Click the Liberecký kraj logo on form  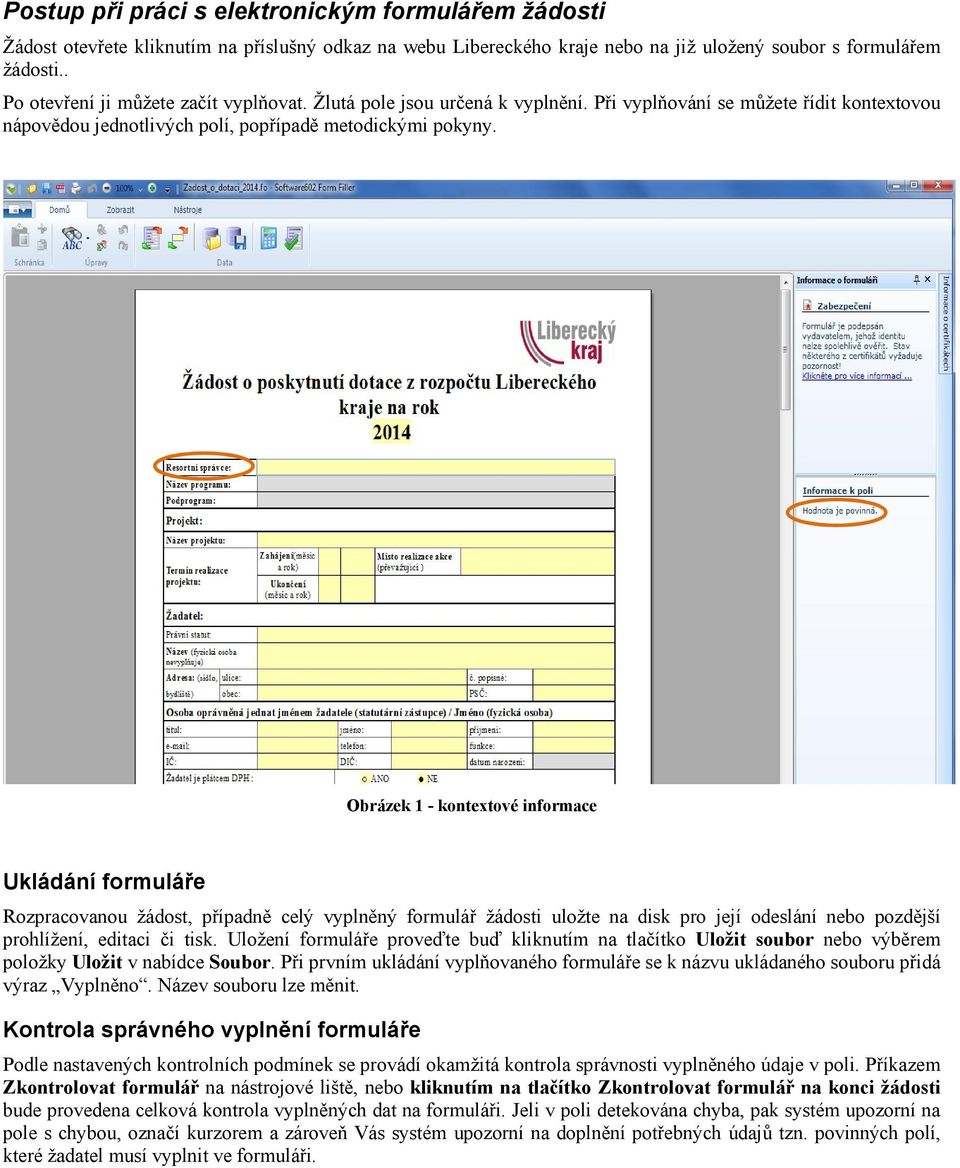click(x=568, y=341)
